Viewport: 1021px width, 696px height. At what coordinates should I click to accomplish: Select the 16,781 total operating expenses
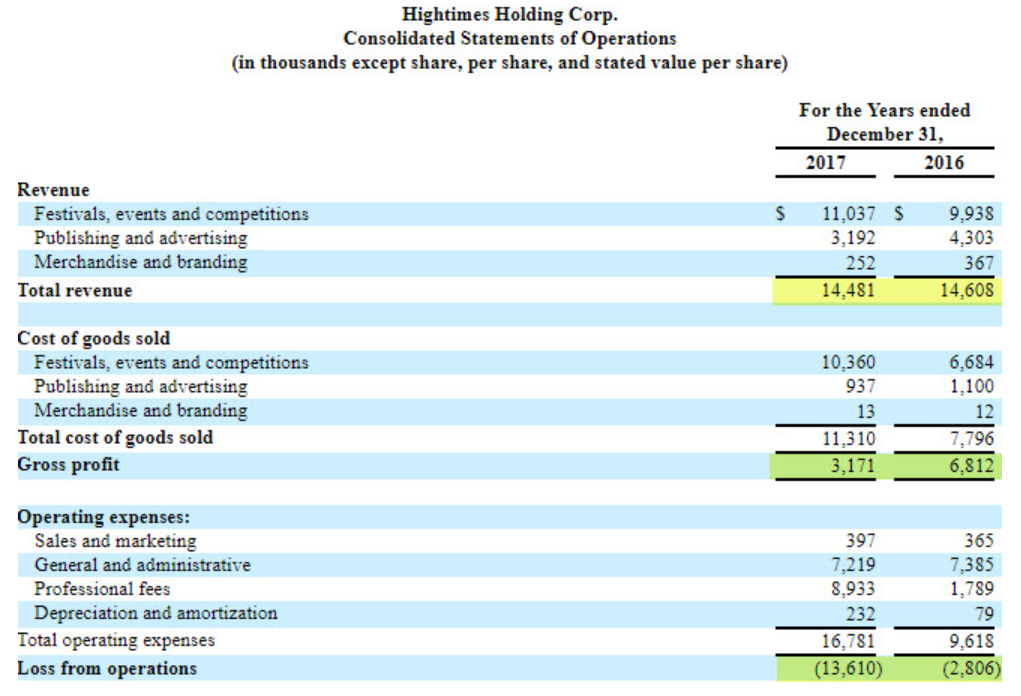tap(848, 641)
